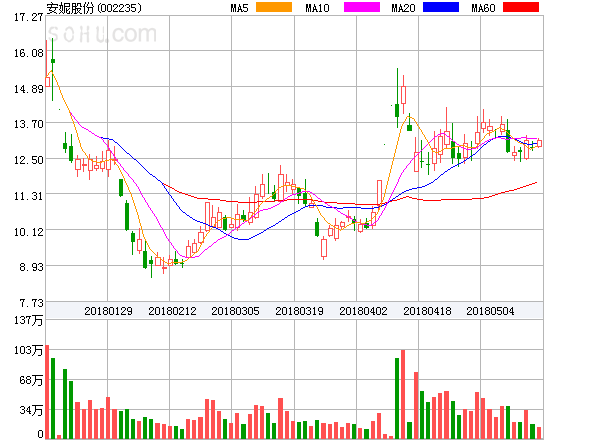Click the 11.31 price axis label
This screenshot has width=600, height=440.
point(28,196)
